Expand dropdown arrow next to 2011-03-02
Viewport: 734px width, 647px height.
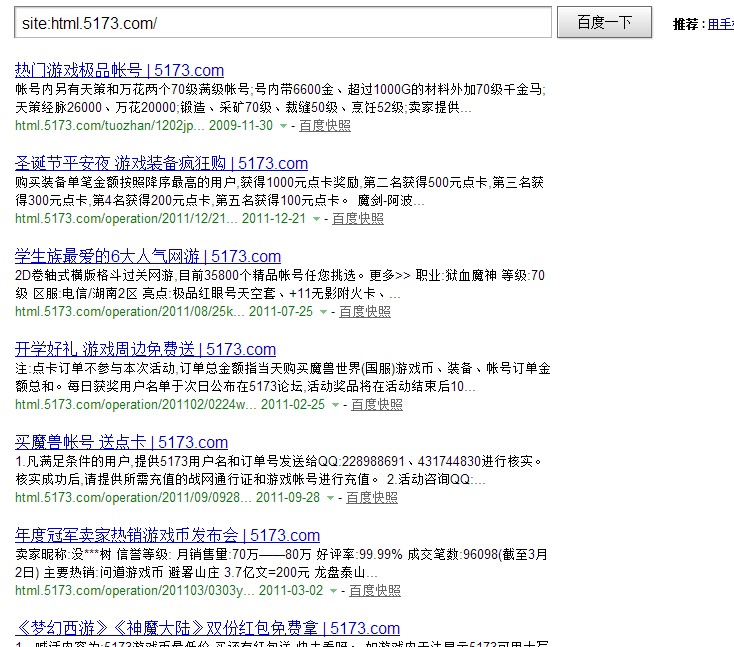[333, 591]
